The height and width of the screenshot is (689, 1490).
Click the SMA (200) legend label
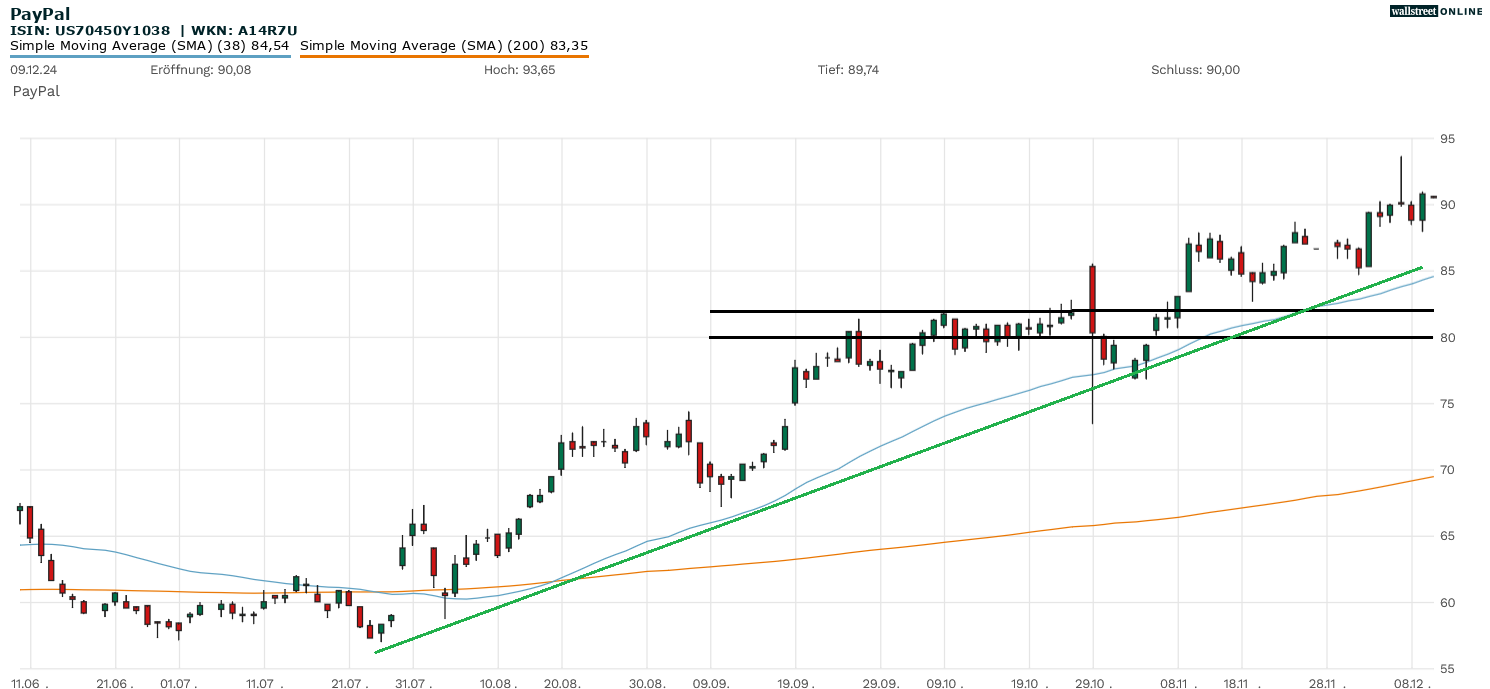(444, 45)
